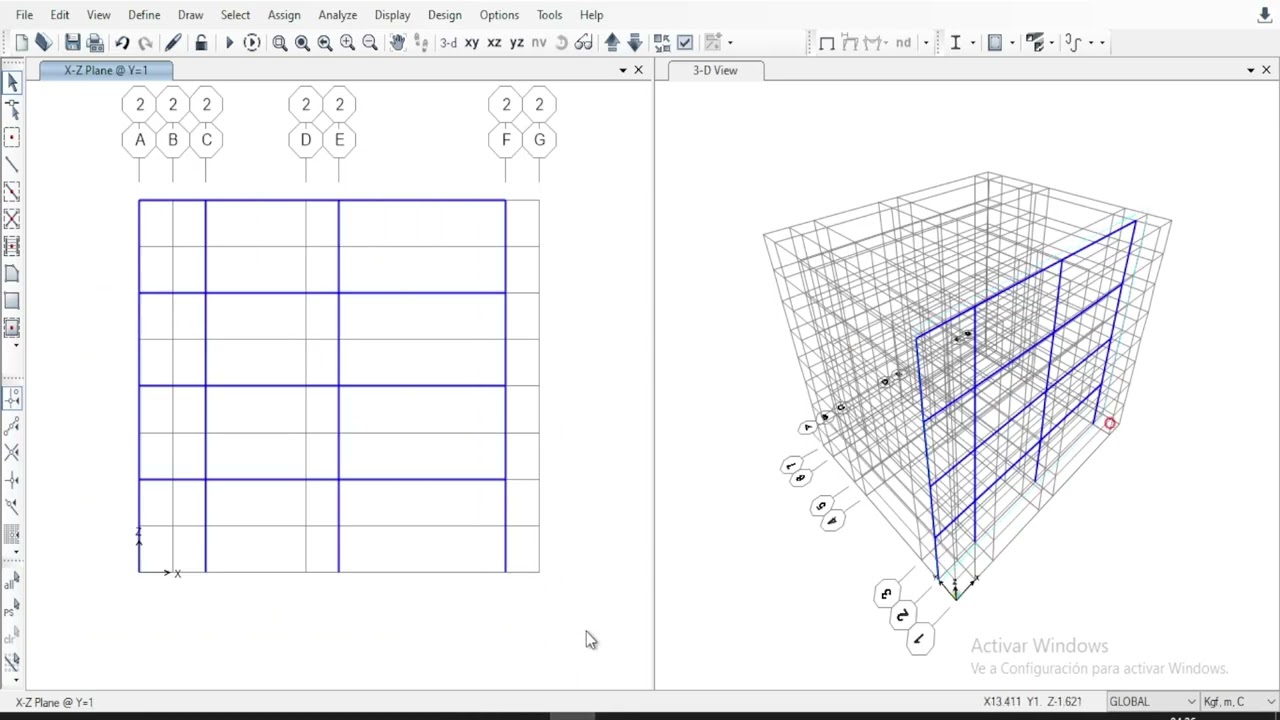This screenshot has width=1280, height=720.
Task: Set default 3-d view
Action: 448,42
